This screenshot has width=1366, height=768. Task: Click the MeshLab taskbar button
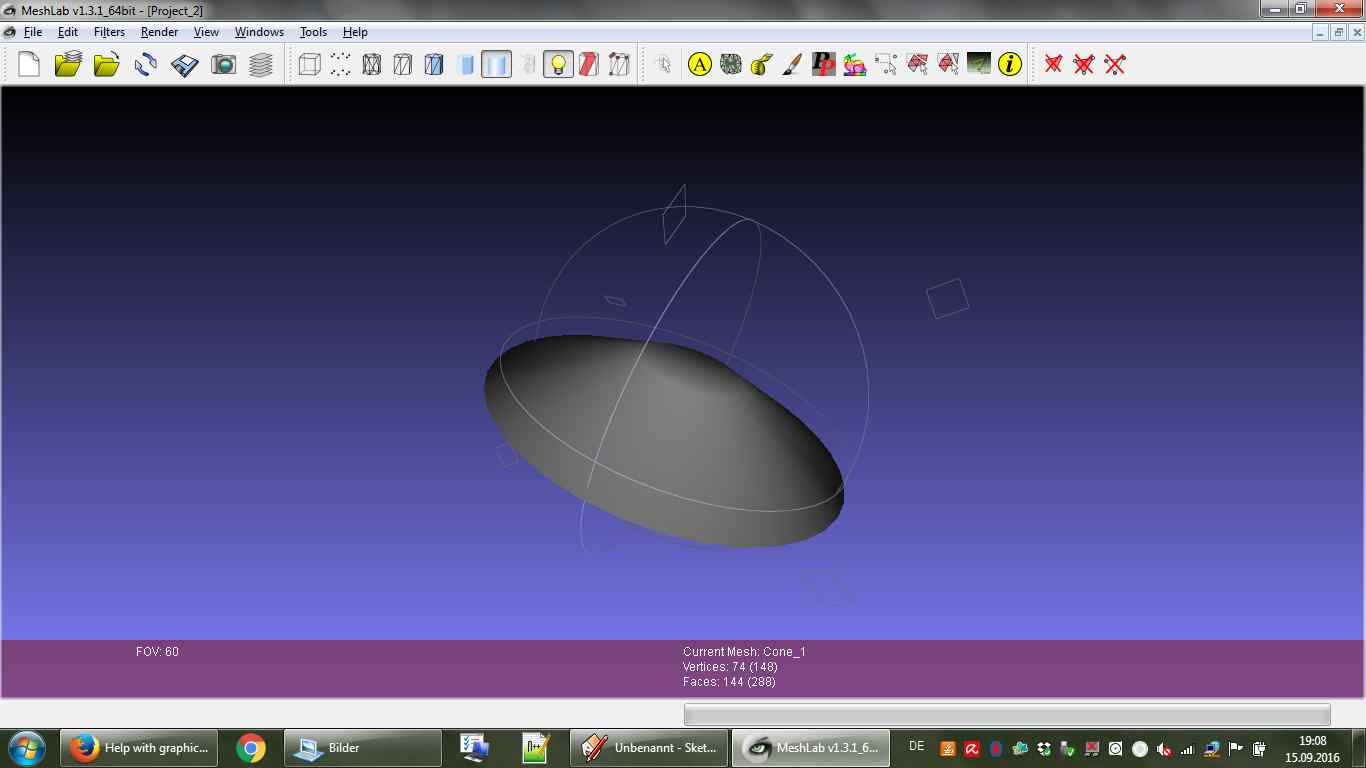(x=811, y=747)
